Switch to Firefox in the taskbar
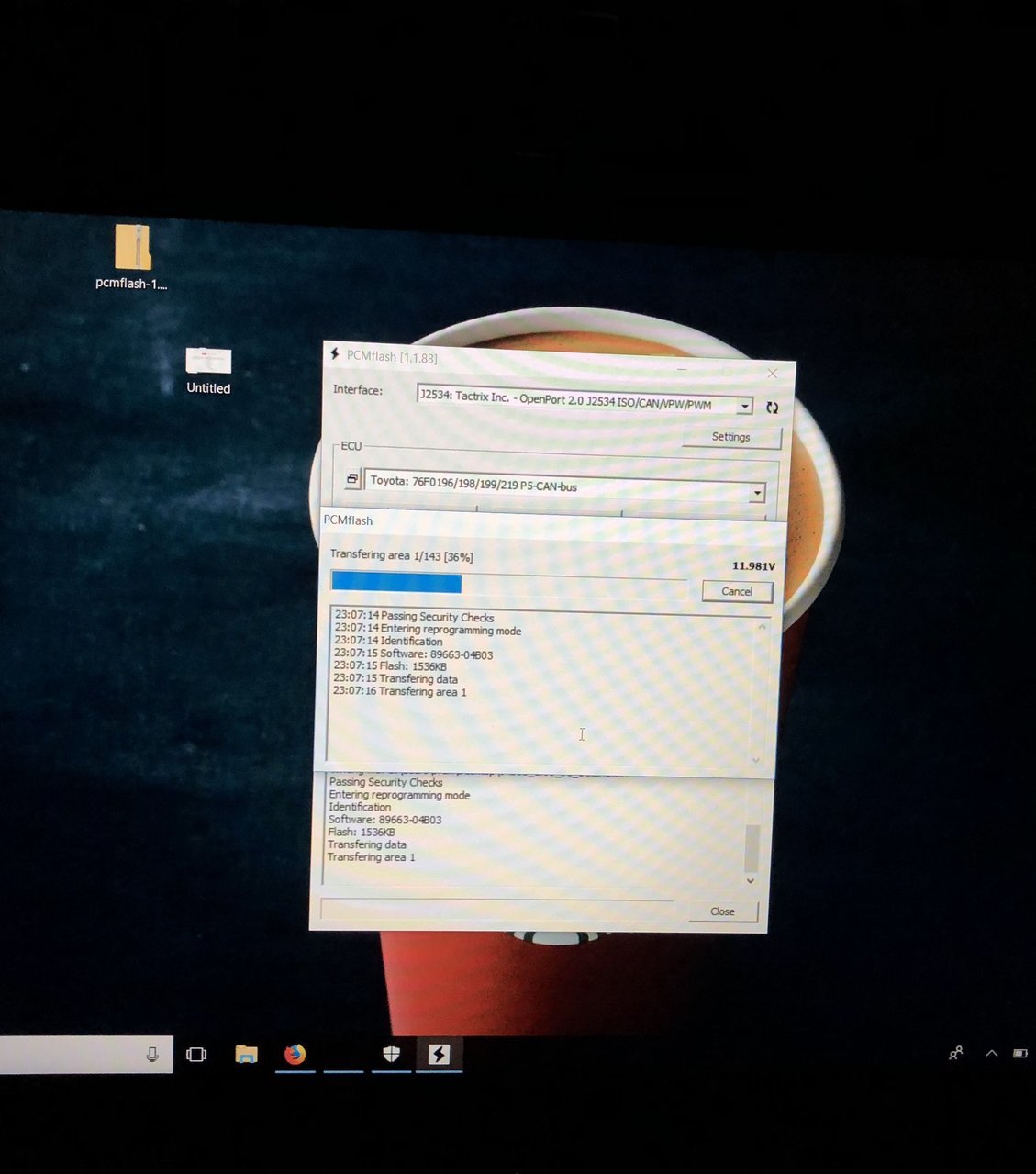 (295, 1054)
